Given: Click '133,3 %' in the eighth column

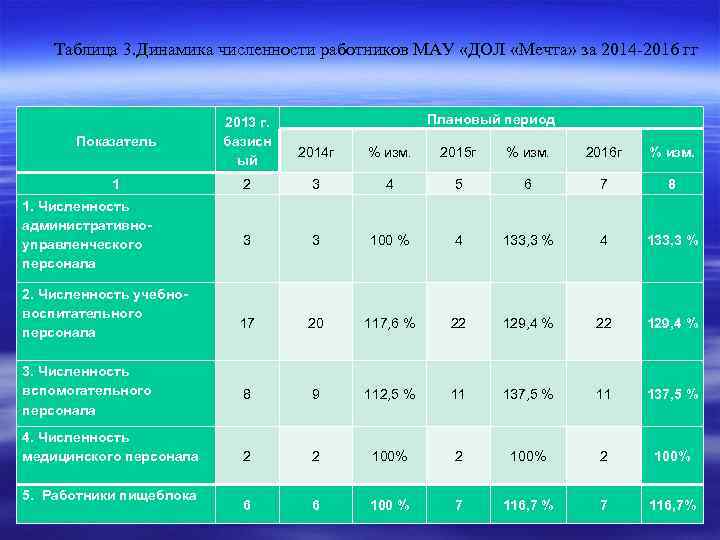Looking at the screenshot, I should 673,240.
